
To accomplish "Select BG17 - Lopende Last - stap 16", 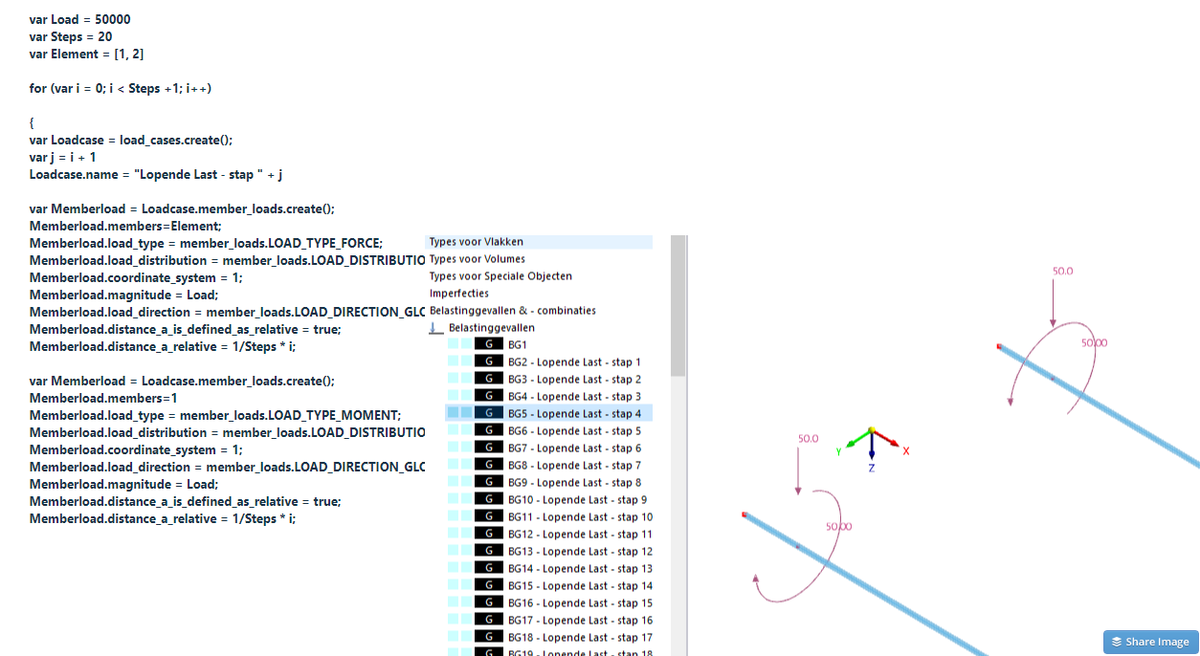I will pos(581,620).
